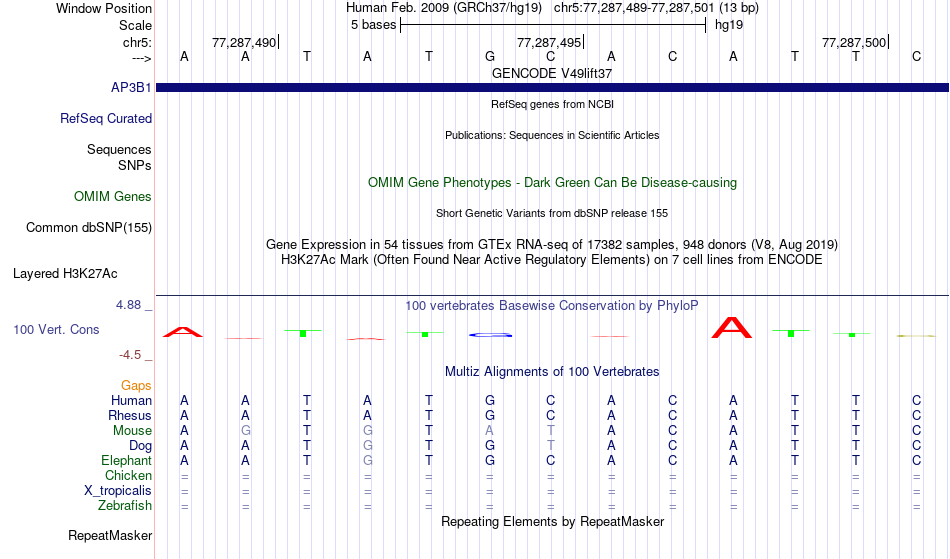Click the OMIM Genes track label
950x559 pixels.
(112, 196)
